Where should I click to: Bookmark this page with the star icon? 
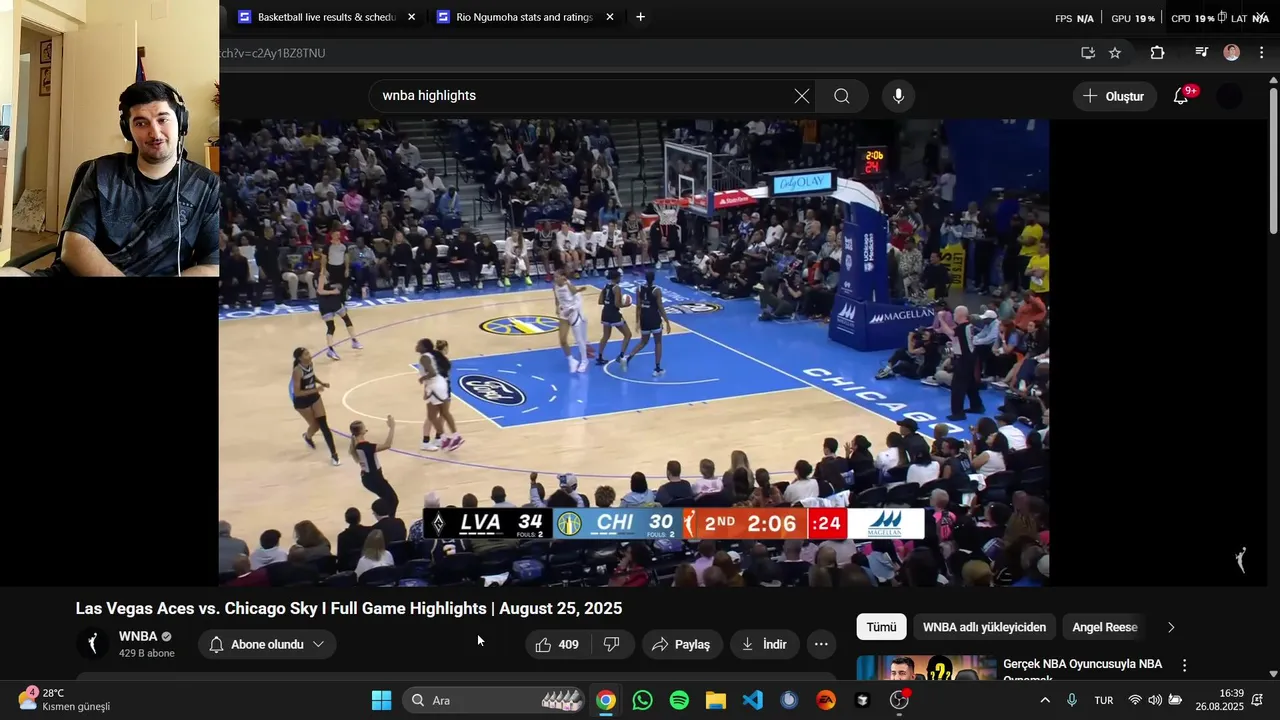tap(1115, 53)
